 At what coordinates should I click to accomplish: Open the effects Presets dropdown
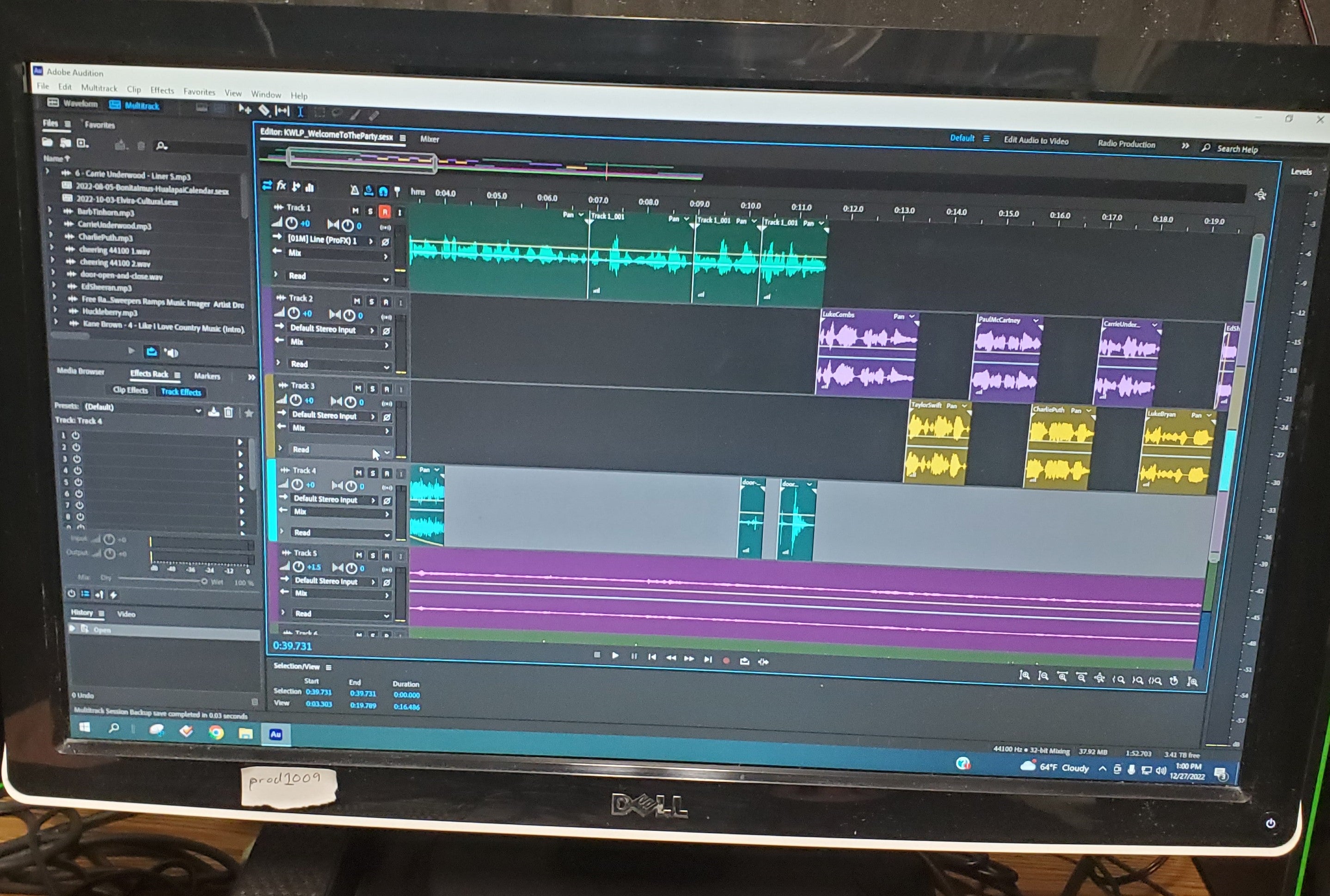click(198, 410)
